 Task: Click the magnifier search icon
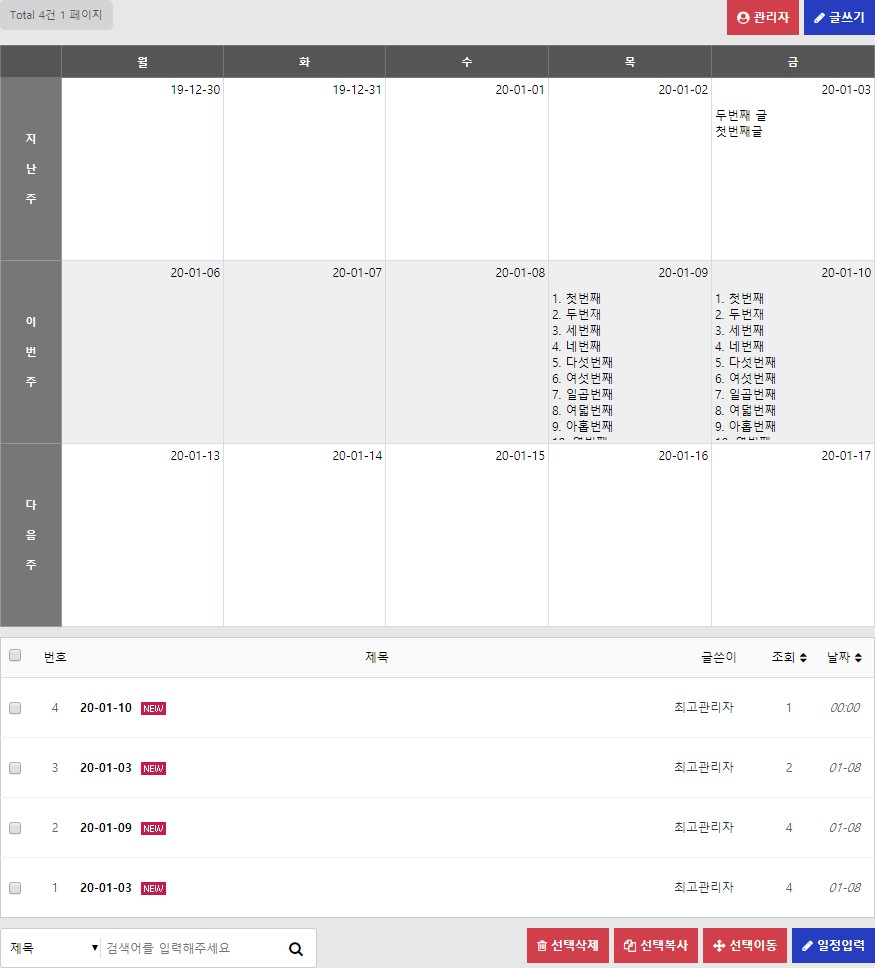coord(295,949)
